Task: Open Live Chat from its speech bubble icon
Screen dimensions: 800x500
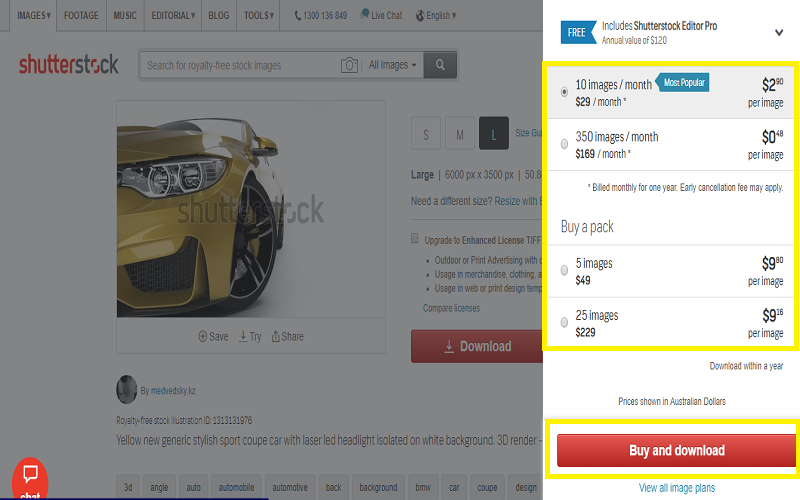Action: point(364,14)
